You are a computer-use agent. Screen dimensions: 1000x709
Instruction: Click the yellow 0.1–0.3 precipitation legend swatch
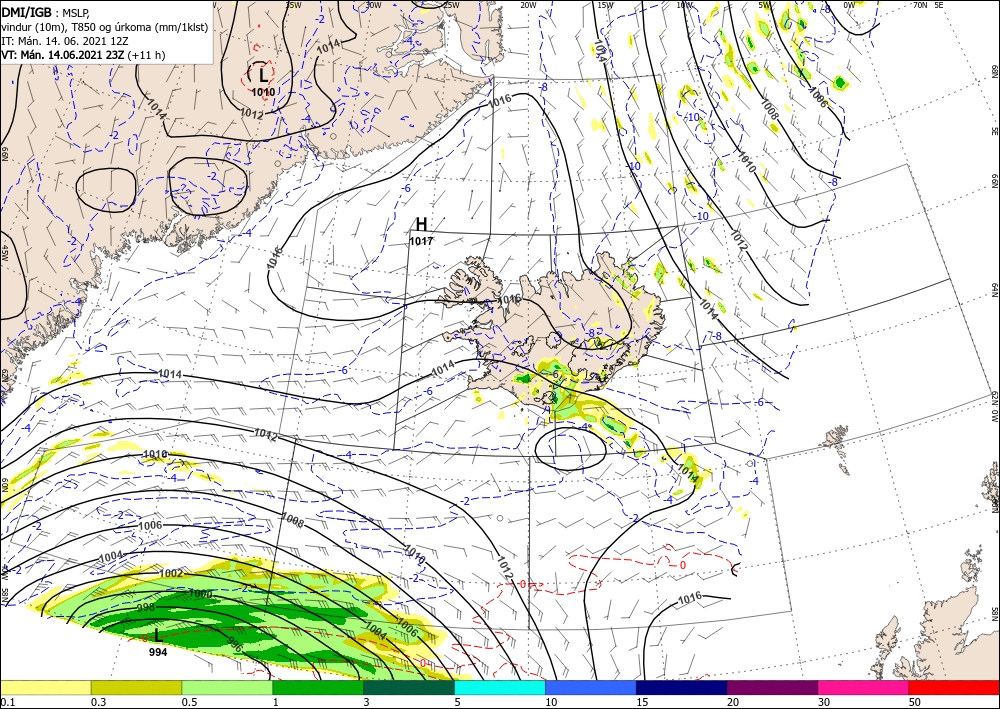45,687
